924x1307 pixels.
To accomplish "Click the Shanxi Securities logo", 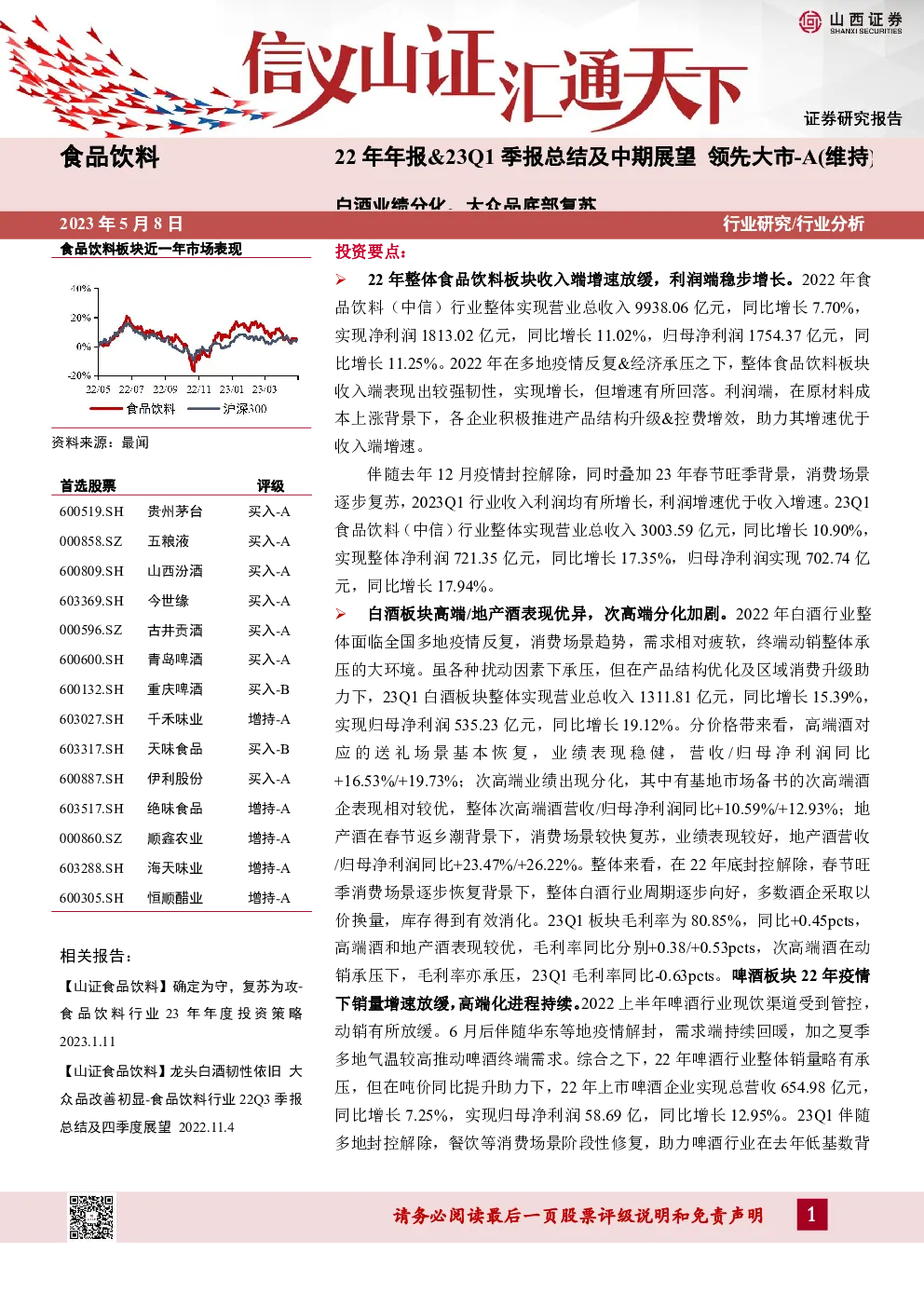I will coord(849,21).
